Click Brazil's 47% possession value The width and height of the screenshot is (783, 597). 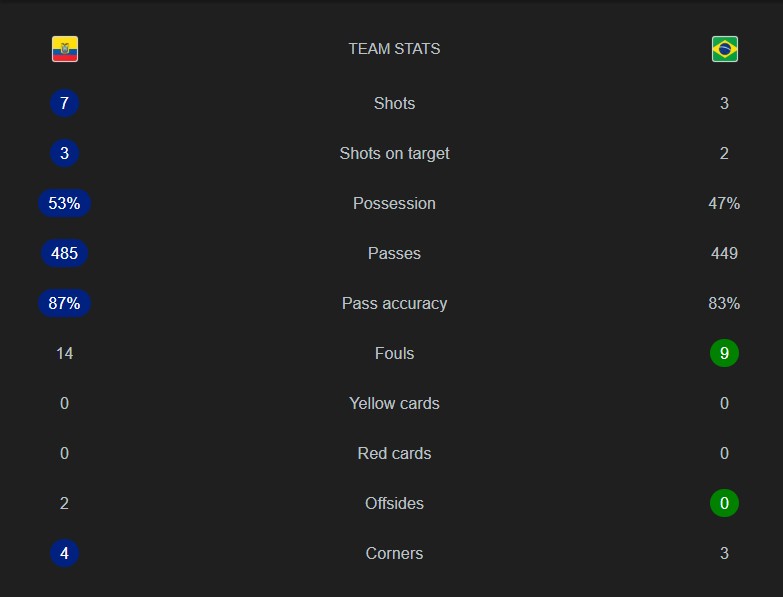tap(724, 203)
